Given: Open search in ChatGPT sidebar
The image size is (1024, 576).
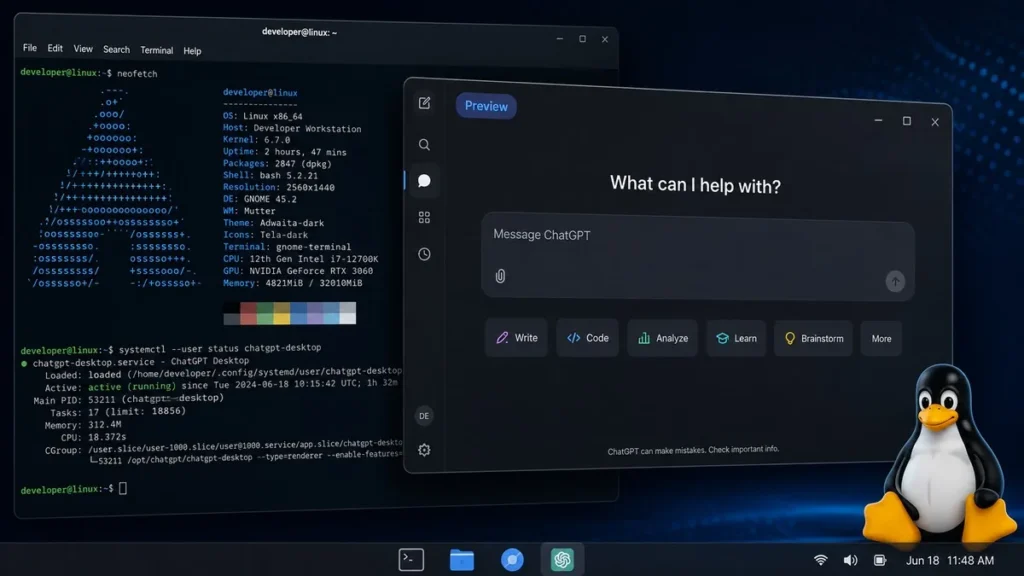Looking at the screenshot, I should point(424,145).
